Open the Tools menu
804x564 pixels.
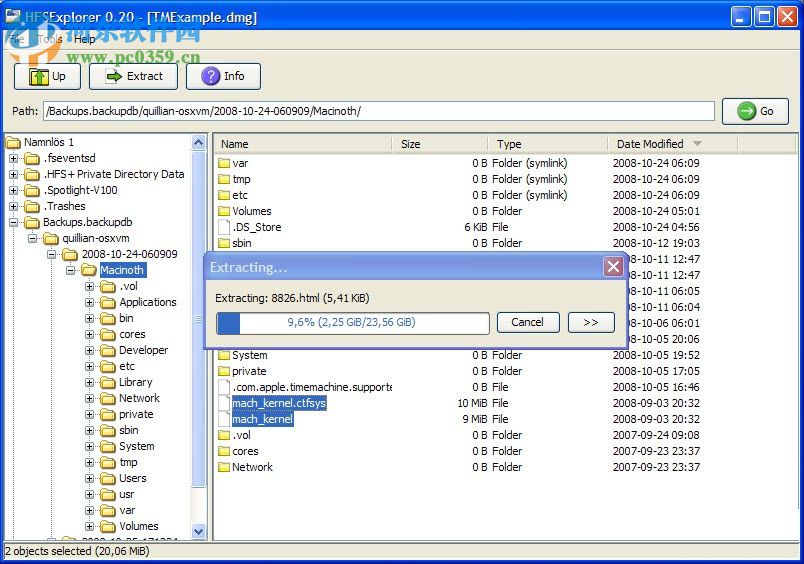pos(52,39)
